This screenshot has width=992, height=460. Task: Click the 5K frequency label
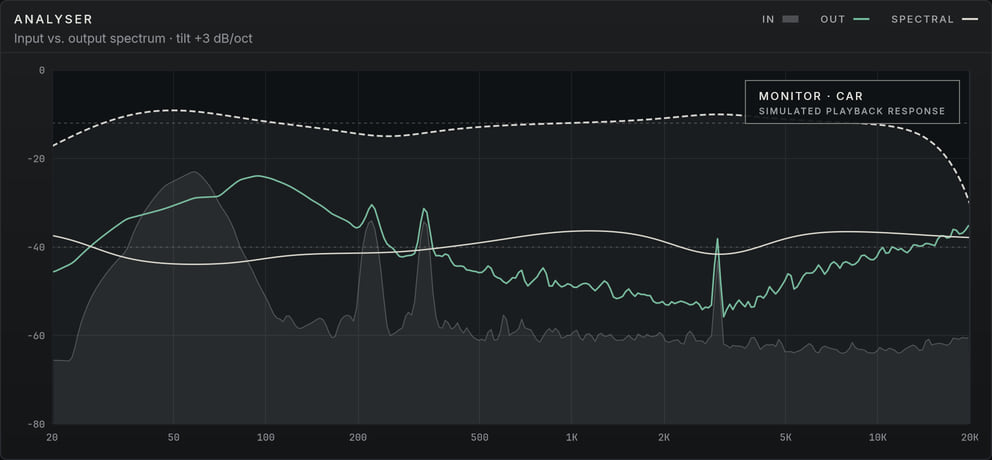coord(786,437)
